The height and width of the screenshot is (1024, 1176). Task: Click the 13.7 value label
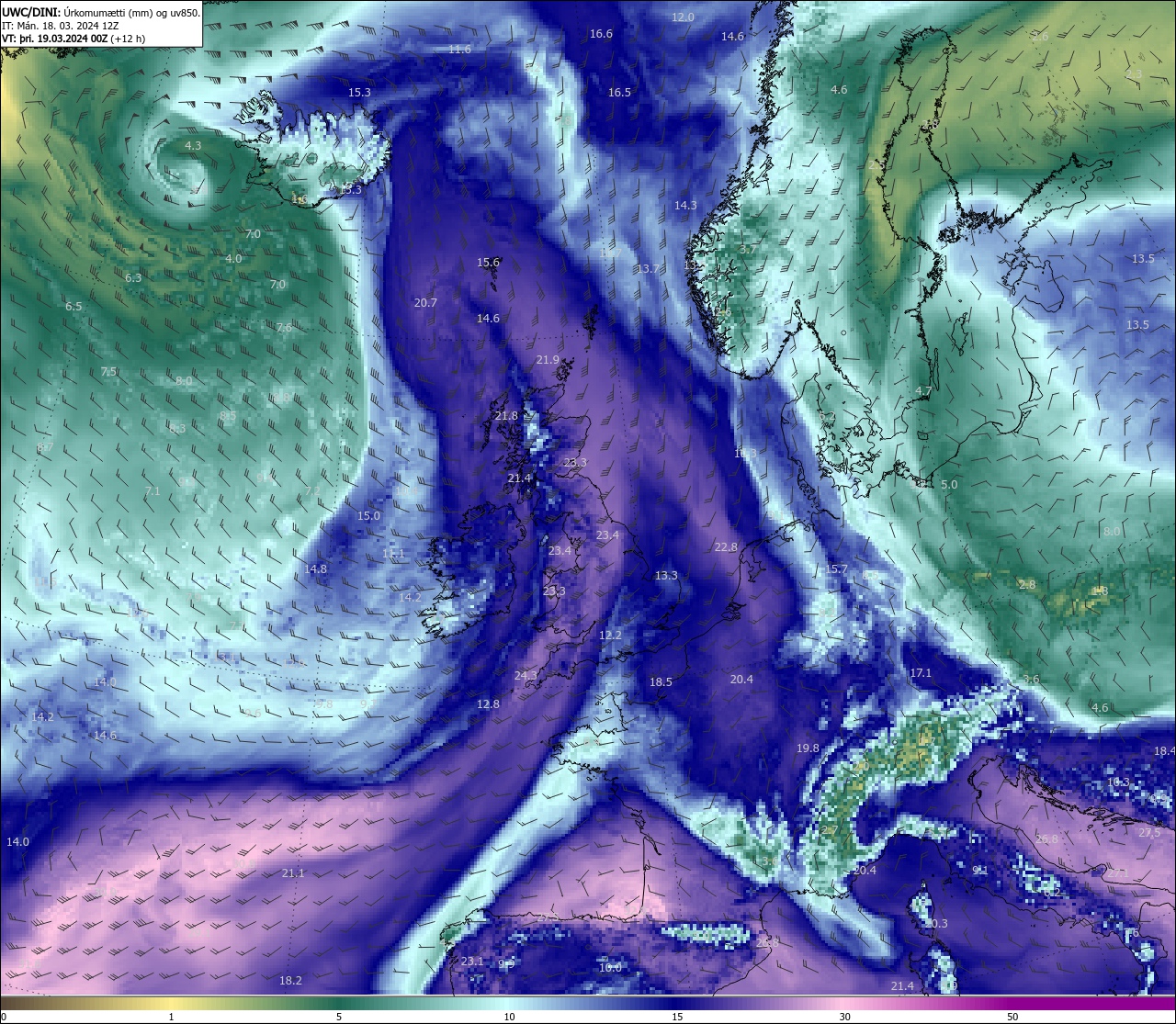648,269
